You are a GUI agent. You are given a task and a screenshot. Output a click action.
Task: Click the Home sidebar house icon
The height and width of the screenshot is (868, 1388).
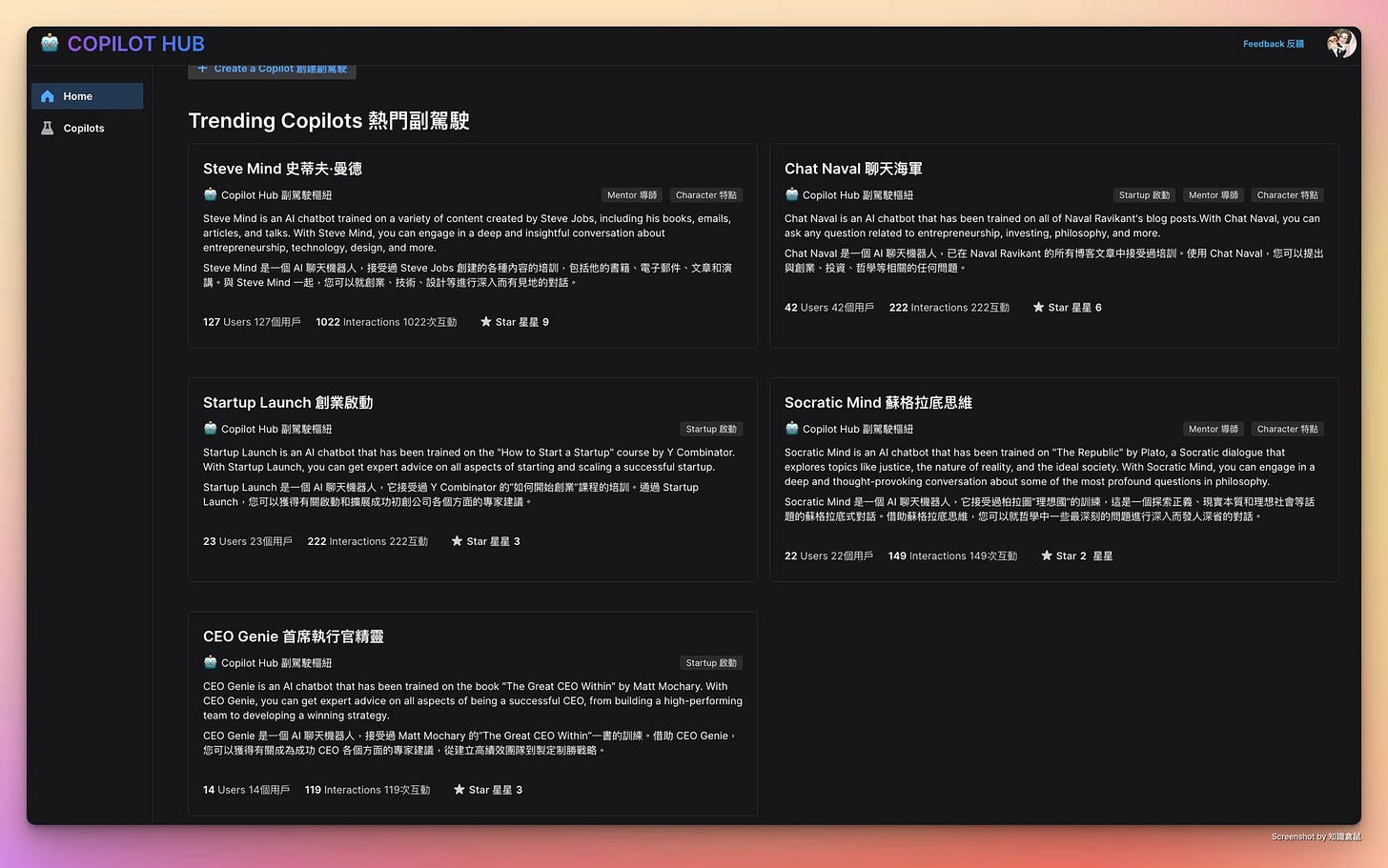click(x=48, y=96)
